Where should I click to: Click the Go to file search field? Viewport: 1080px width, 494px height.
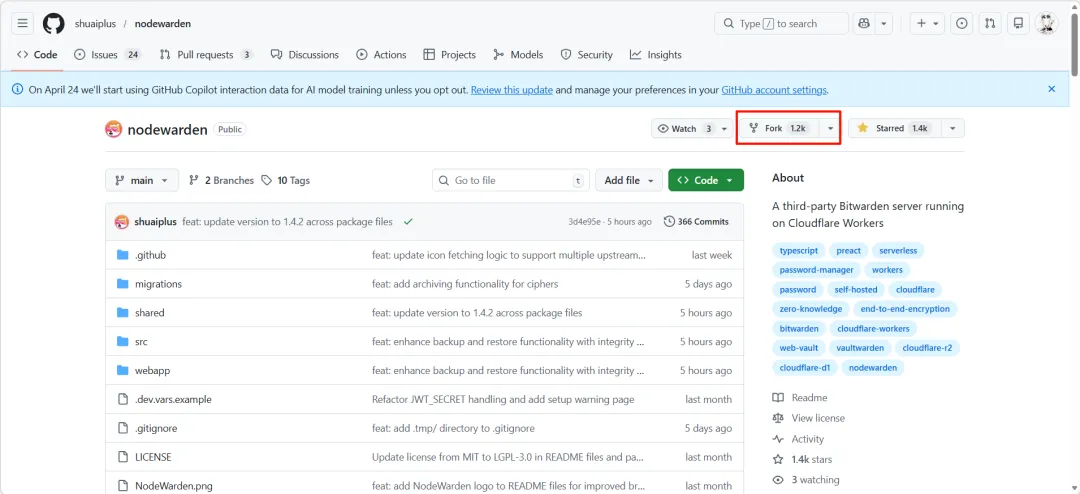point(511,181)
